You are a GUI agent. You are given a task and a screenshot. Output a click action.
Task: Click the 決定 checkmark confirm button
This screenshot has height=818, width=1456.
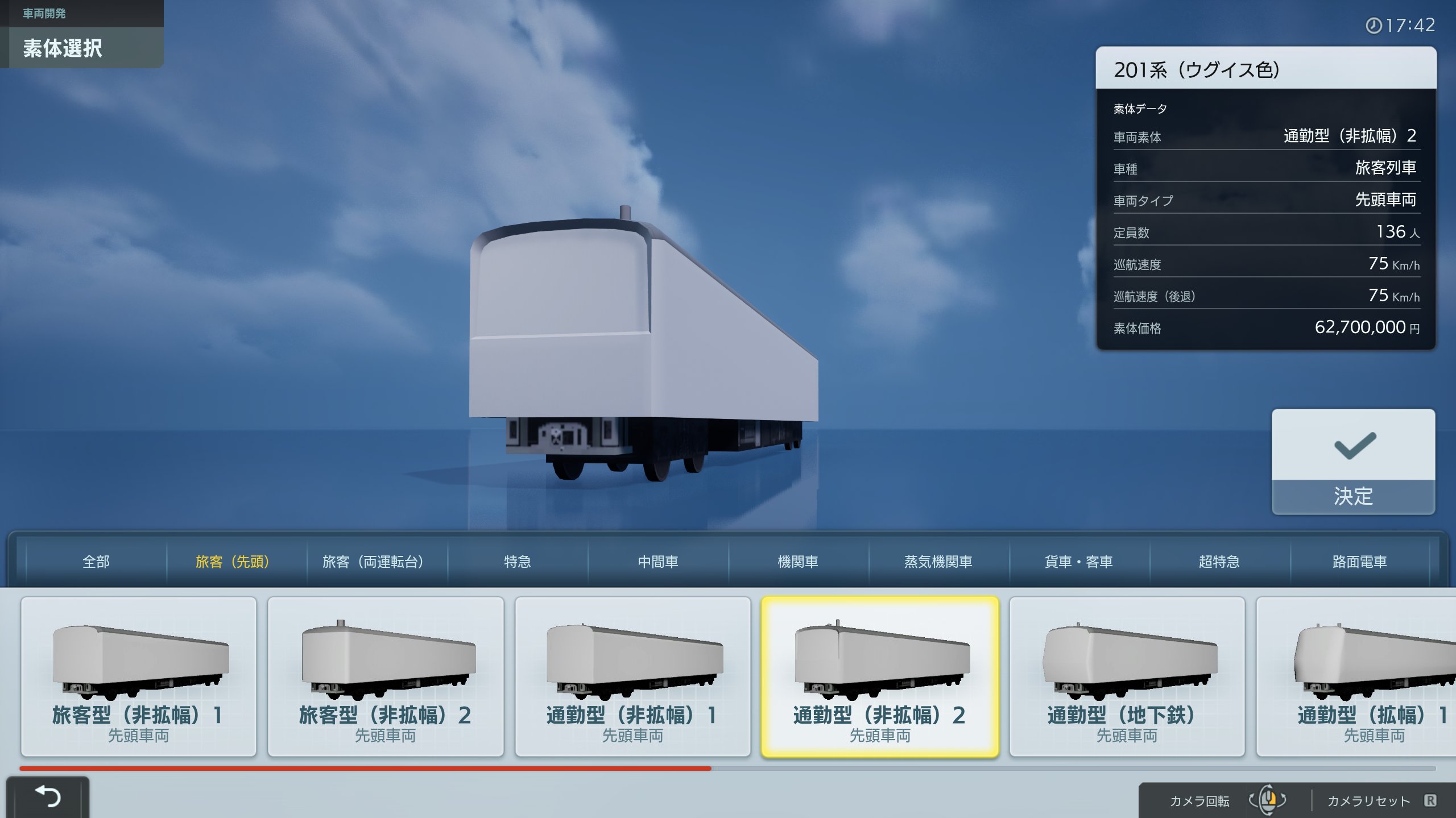click(1352, 462)
